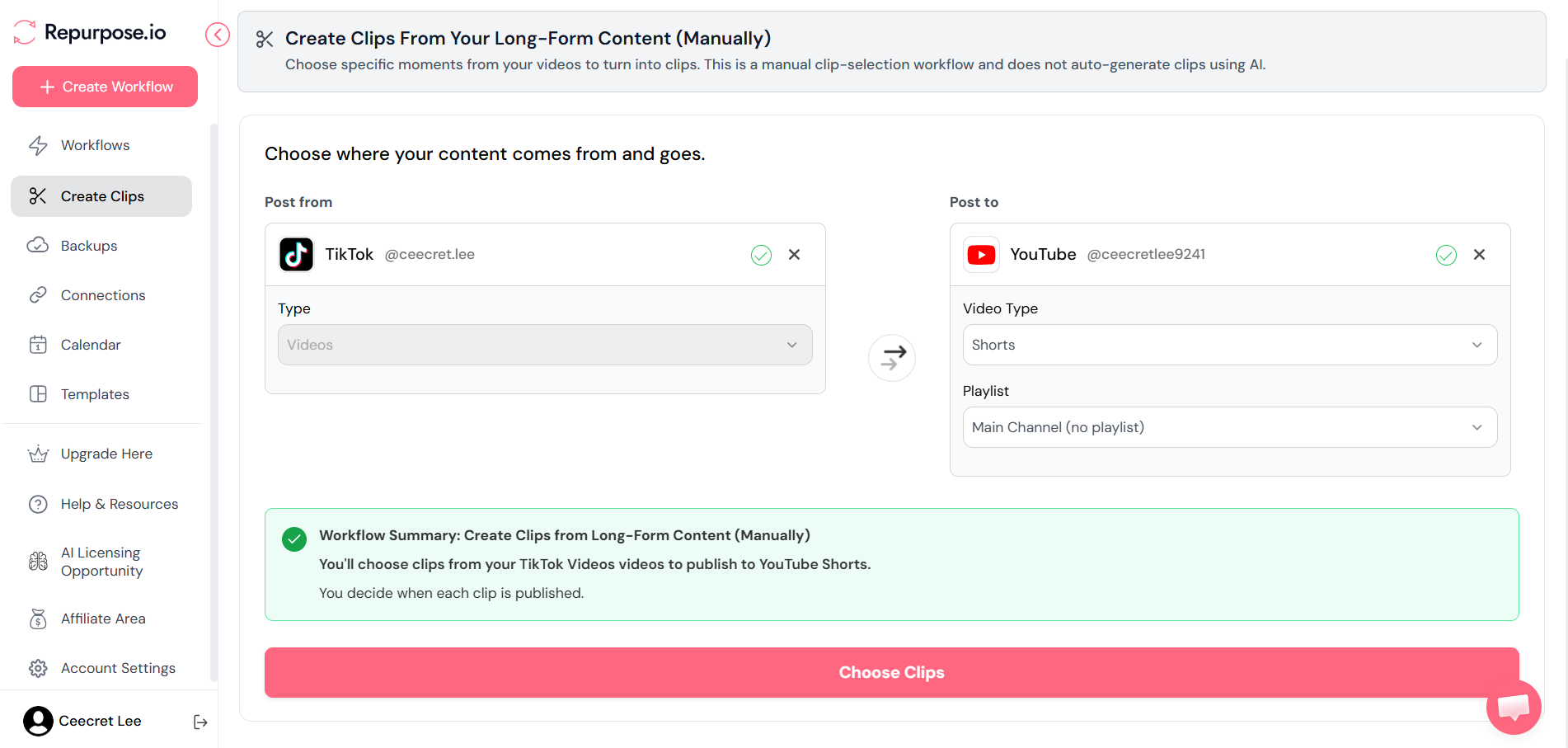The image size is (1568, 748).
Task: Remove the TikTok source connection
Action: pos(794,255)
